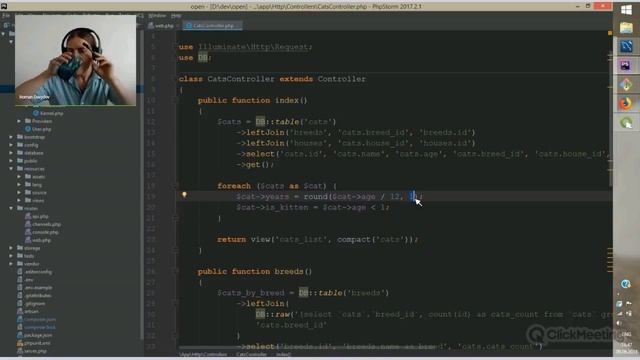
Task: Select package.json in the project tree
Action: [x=38, y=336]
